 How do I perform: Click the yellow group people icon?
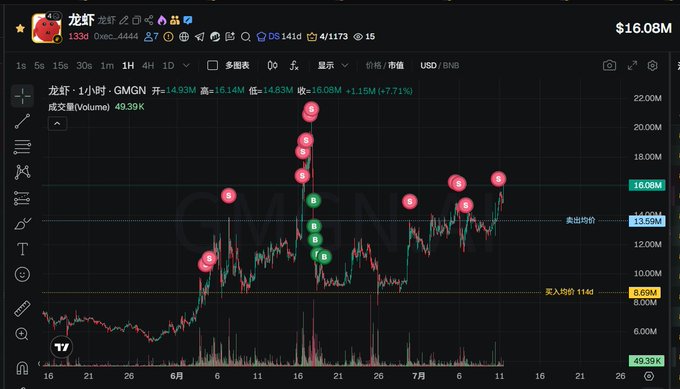point(175,20)
